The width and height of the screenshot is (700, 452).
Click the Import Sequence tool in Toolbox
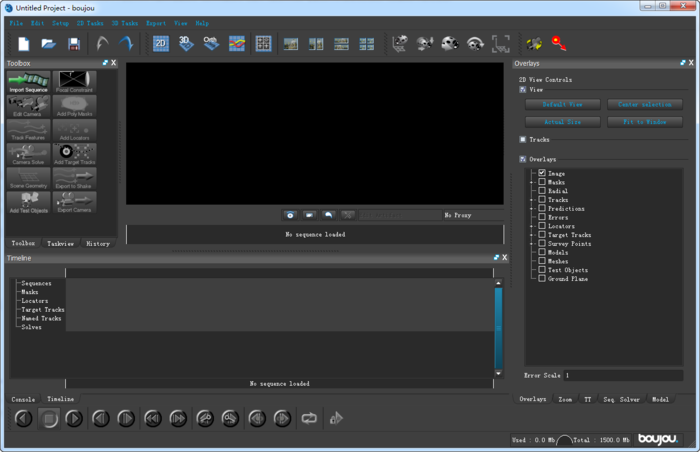point(28,81)
